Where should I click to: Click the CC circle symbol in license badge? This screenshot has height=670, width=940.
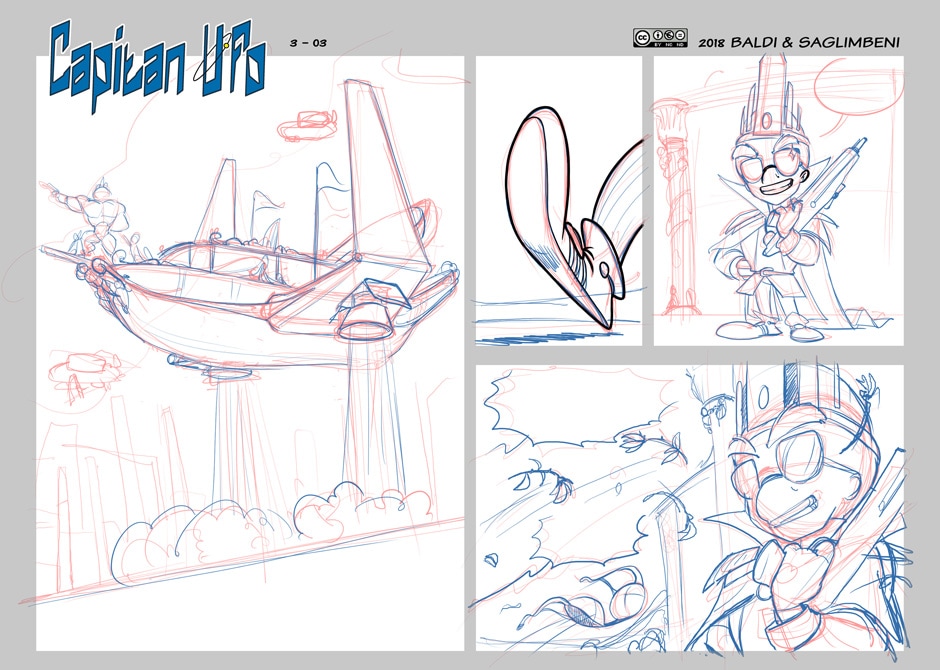640,39
